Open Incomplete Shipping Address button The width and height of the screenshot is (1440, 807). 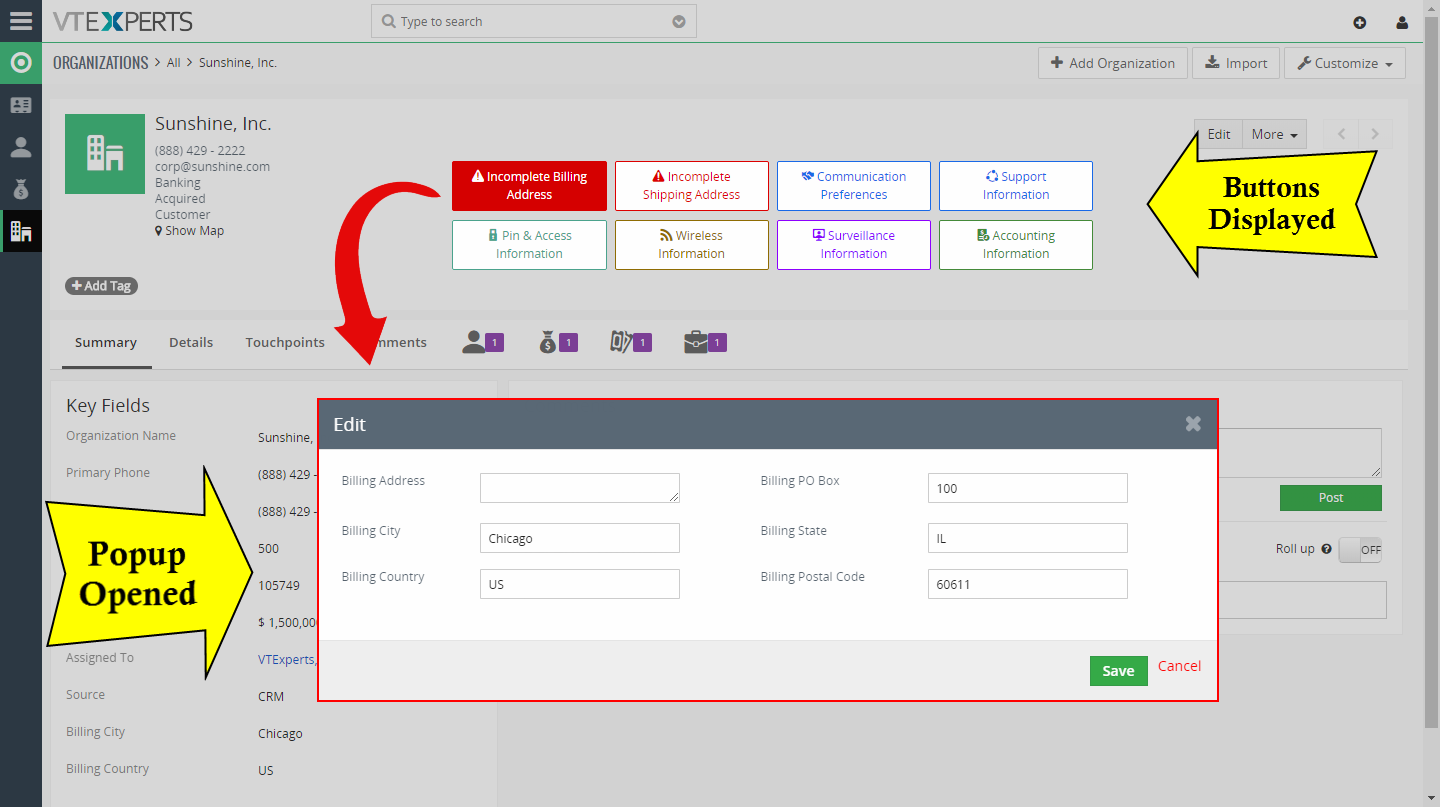(x=692, y=186)
